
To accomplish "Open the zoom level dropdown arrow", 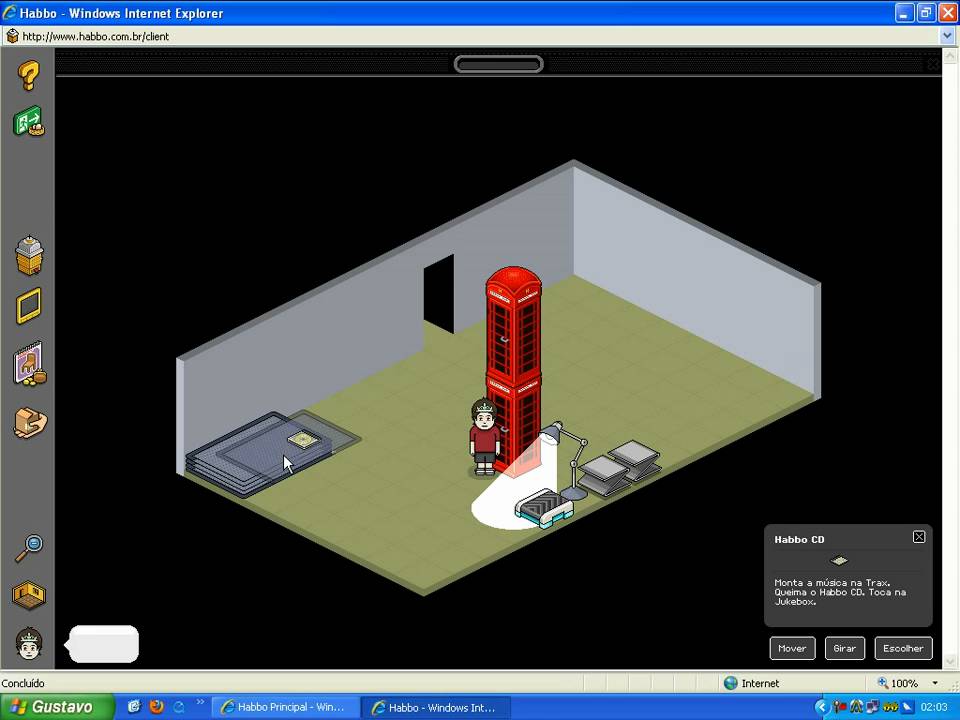I will (935, 683).
